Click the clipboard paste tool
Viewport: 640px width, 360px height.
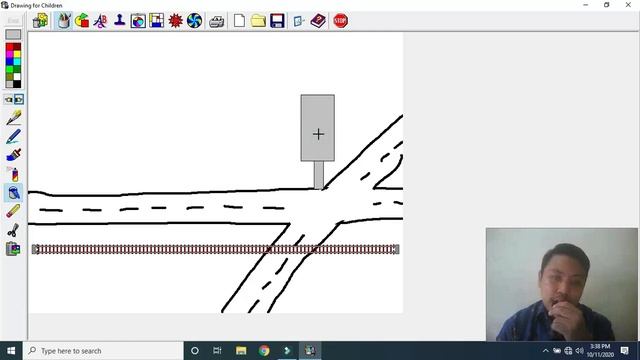click(x=13, y=249)
